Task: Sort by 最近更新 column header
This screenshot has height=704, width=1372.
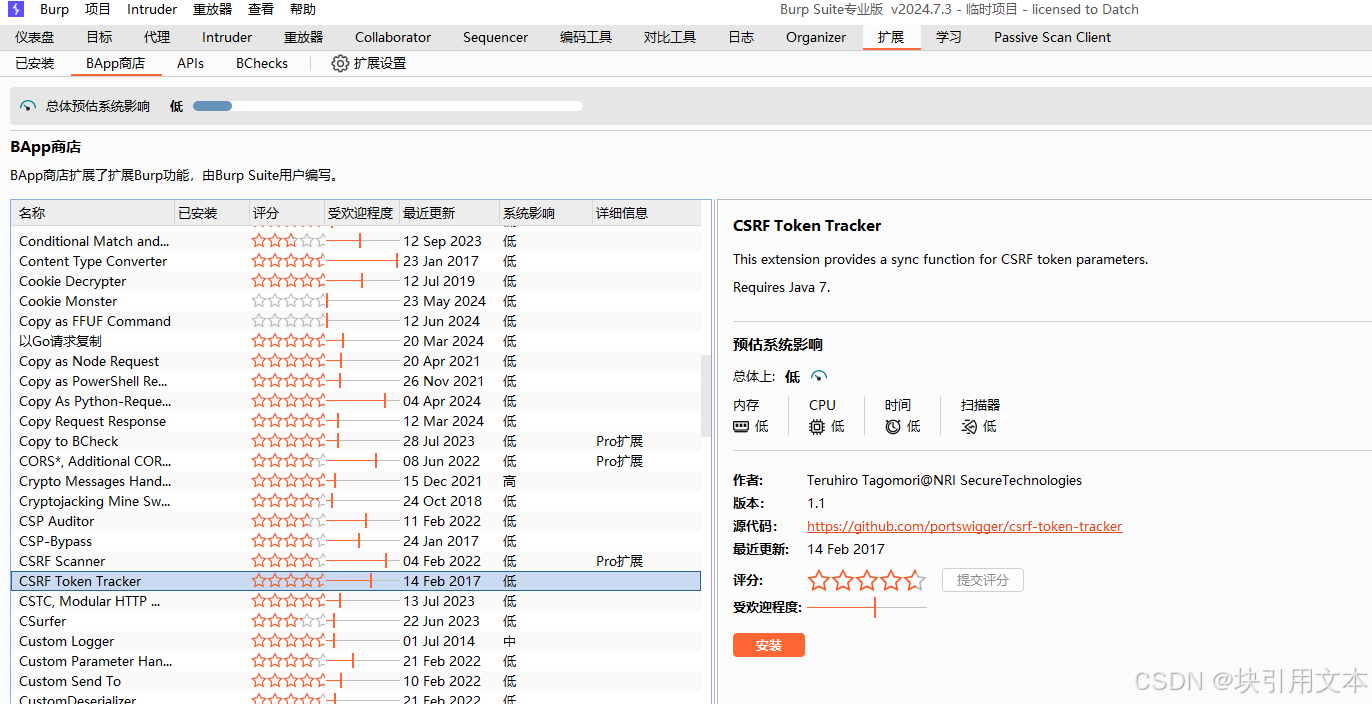Action: coord(449,213)
